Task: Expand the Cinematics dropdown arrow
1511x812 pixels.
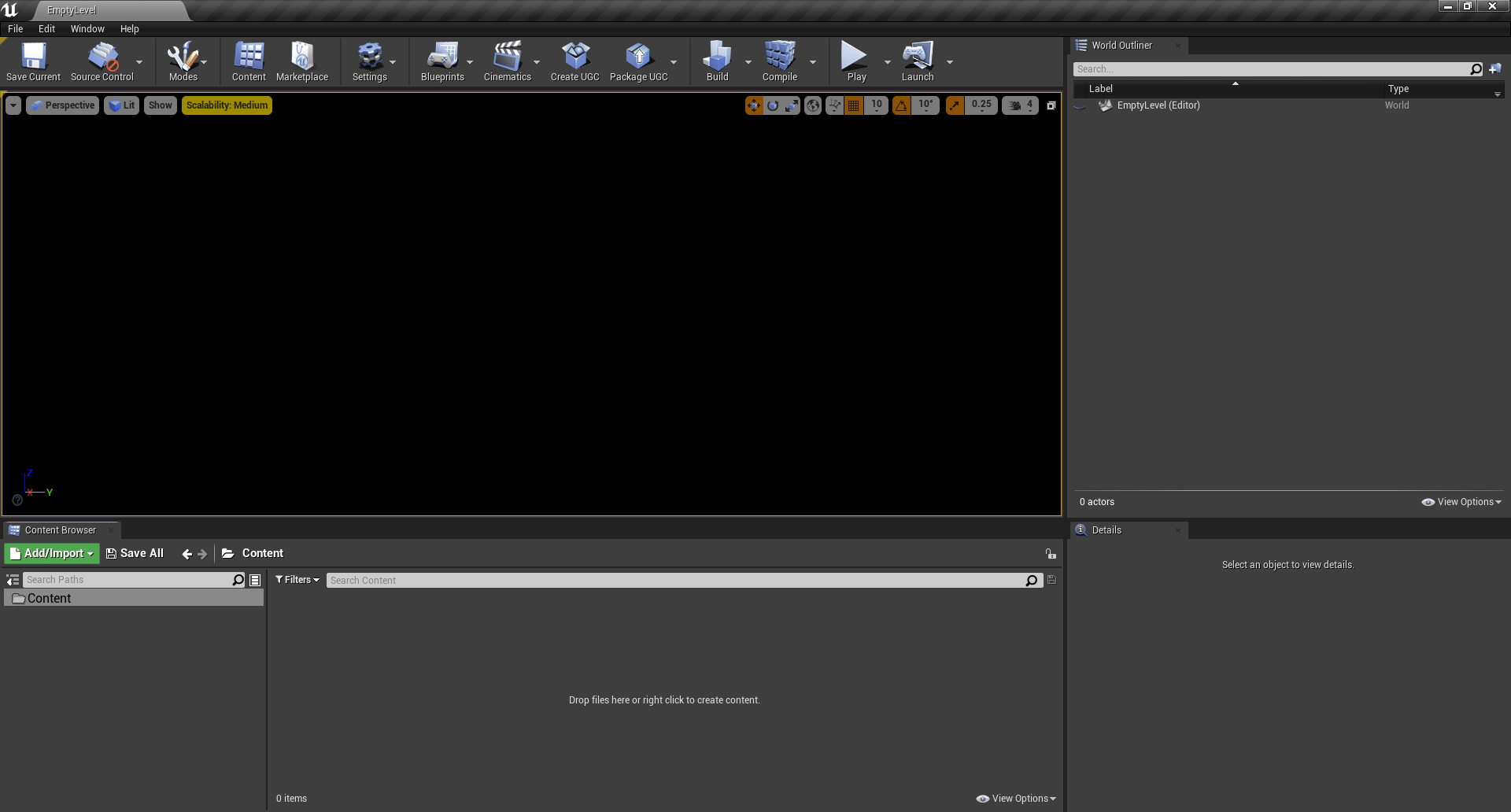Action: click(x=537, y=62)
